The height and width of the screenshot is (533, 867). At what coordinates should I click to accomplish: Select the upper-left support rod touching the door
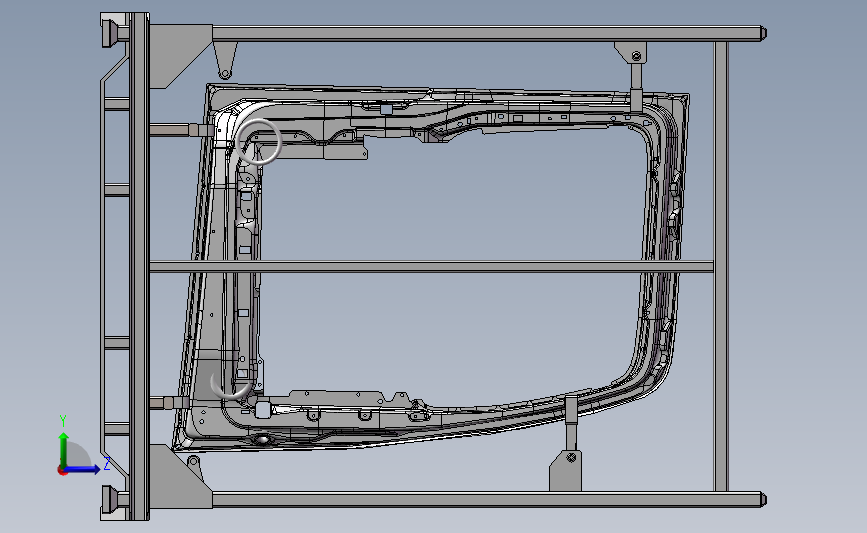click(181, 130)
